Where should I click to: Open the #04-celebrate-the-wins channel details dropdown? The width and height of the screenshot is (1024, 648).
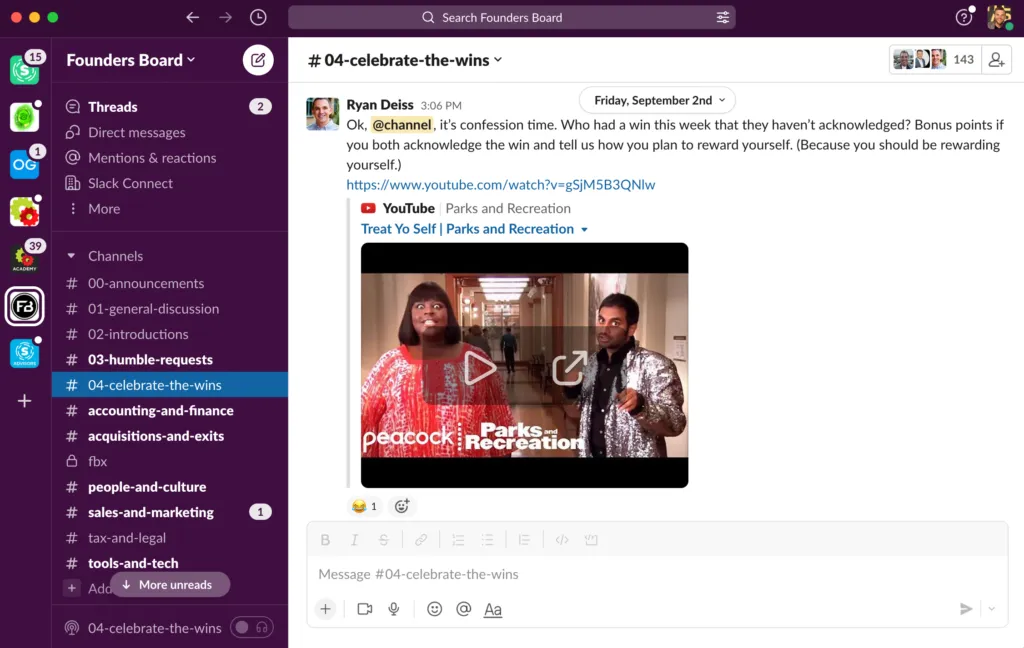(x=405, y=60)
